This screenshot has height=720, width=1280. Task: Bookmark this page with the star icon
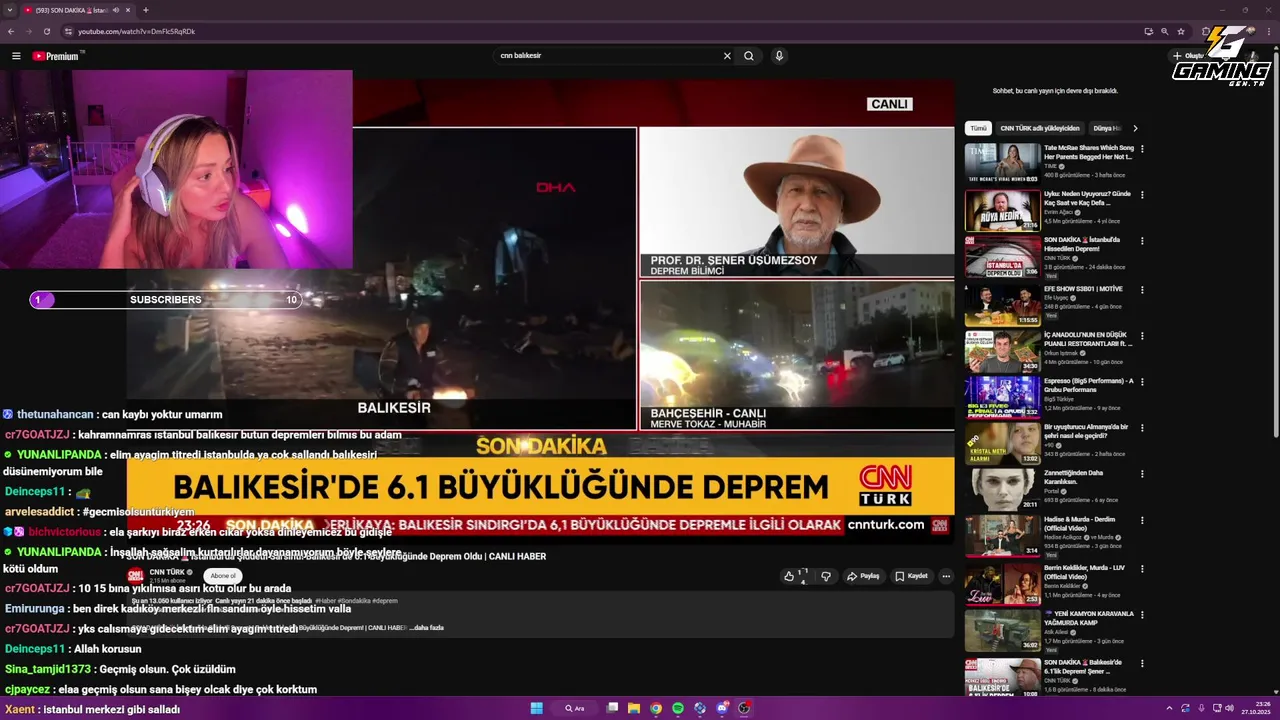pyautogui.click(x=1180, y=31)
